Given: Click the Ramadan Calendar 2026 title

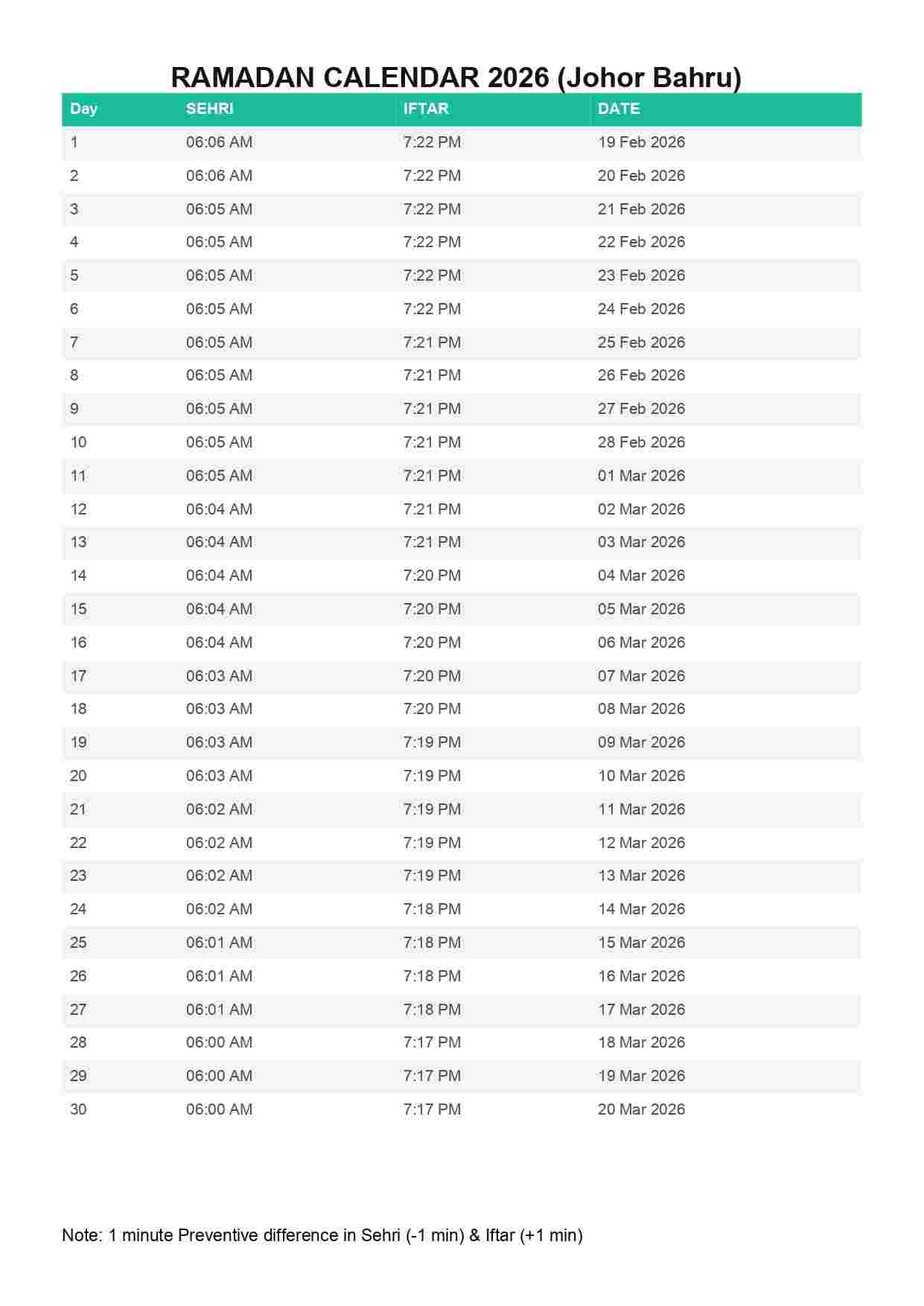Looking at the screenshot, I should [x=456, y=77].
